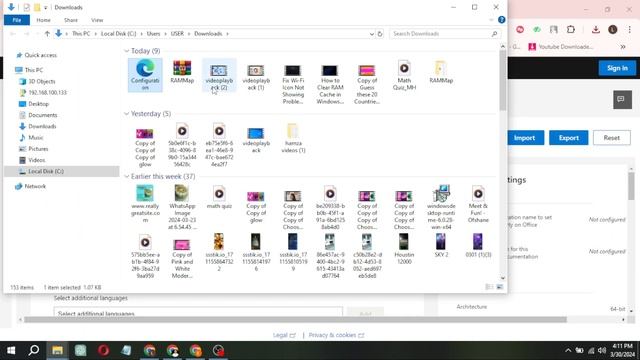This screenshot has height=360, width=640.
Task: Go up one folder level
Action: (x=47, y=34)
